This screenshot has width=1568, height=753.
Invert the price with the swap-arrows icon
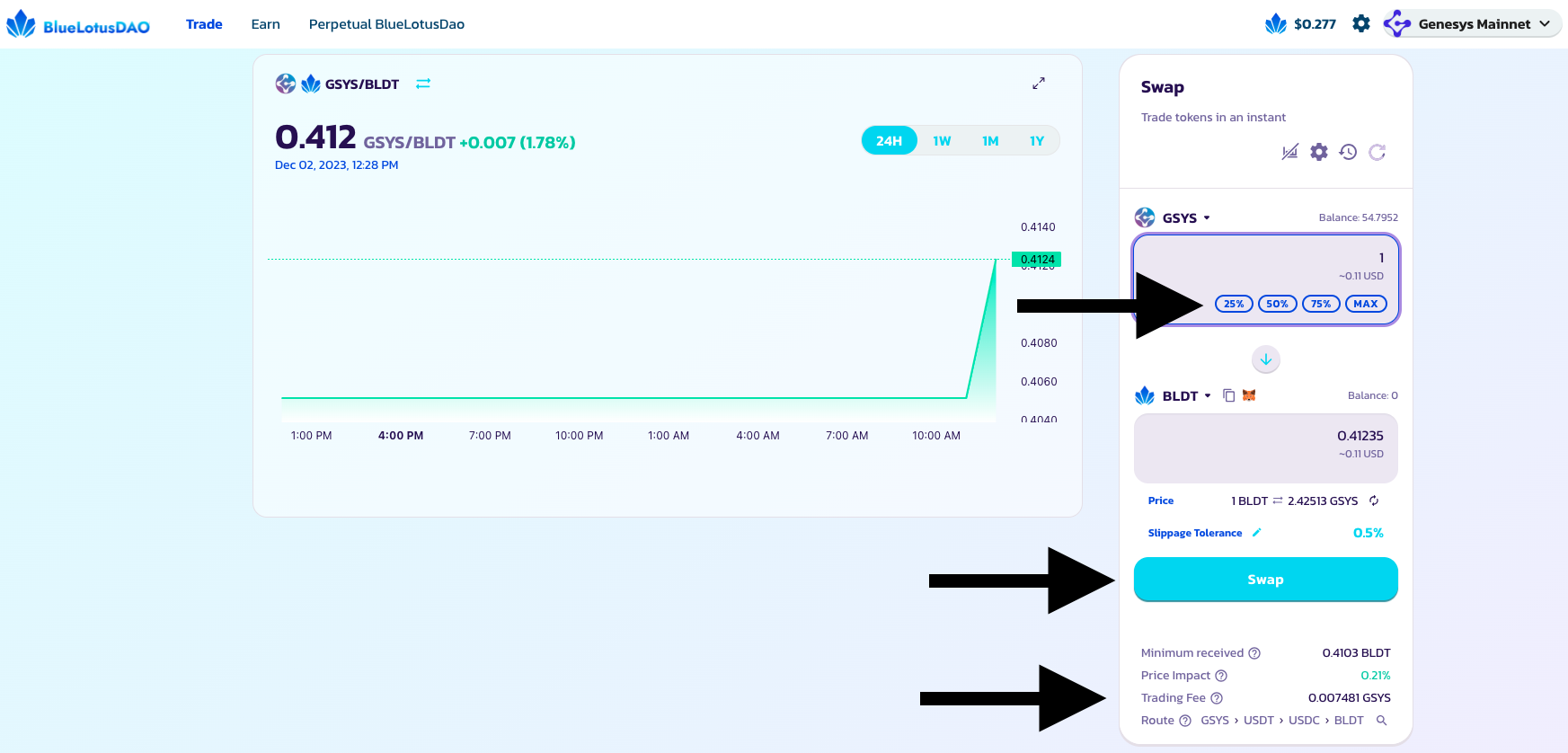pos(1278,501)
